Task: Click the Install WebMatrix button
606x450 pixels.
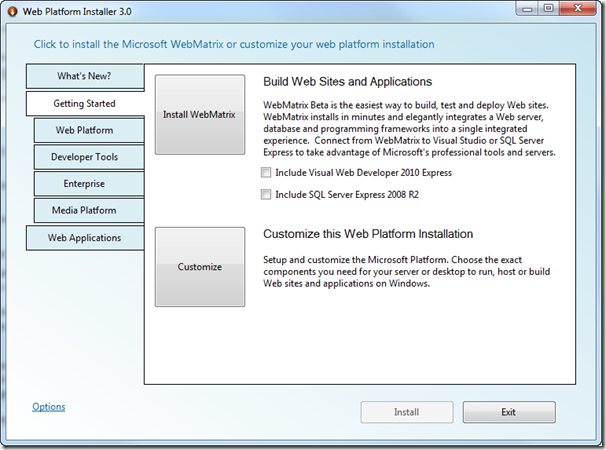Action: click(200, 115)
